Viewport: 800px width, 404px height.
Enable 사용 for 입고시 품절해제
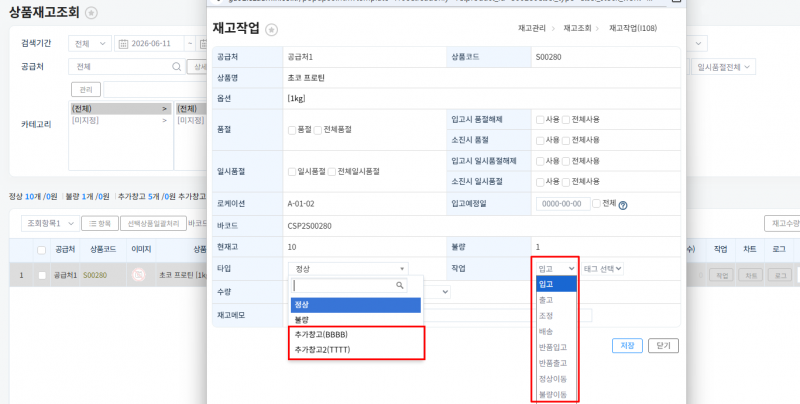pos(540,120)
